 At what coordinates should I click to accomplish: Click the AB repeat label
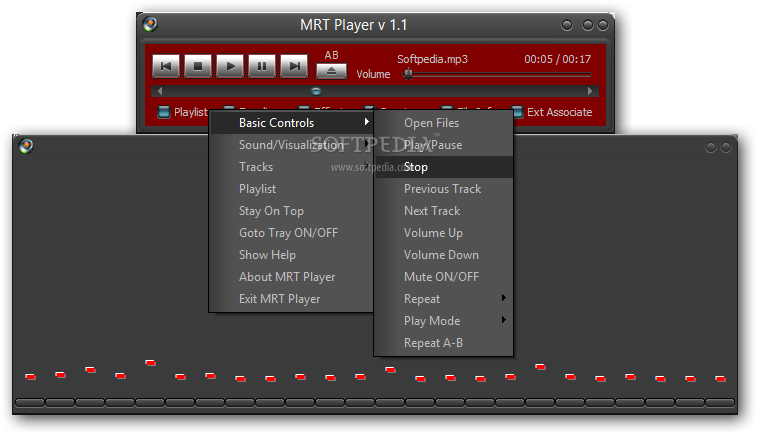coord(332,55)
